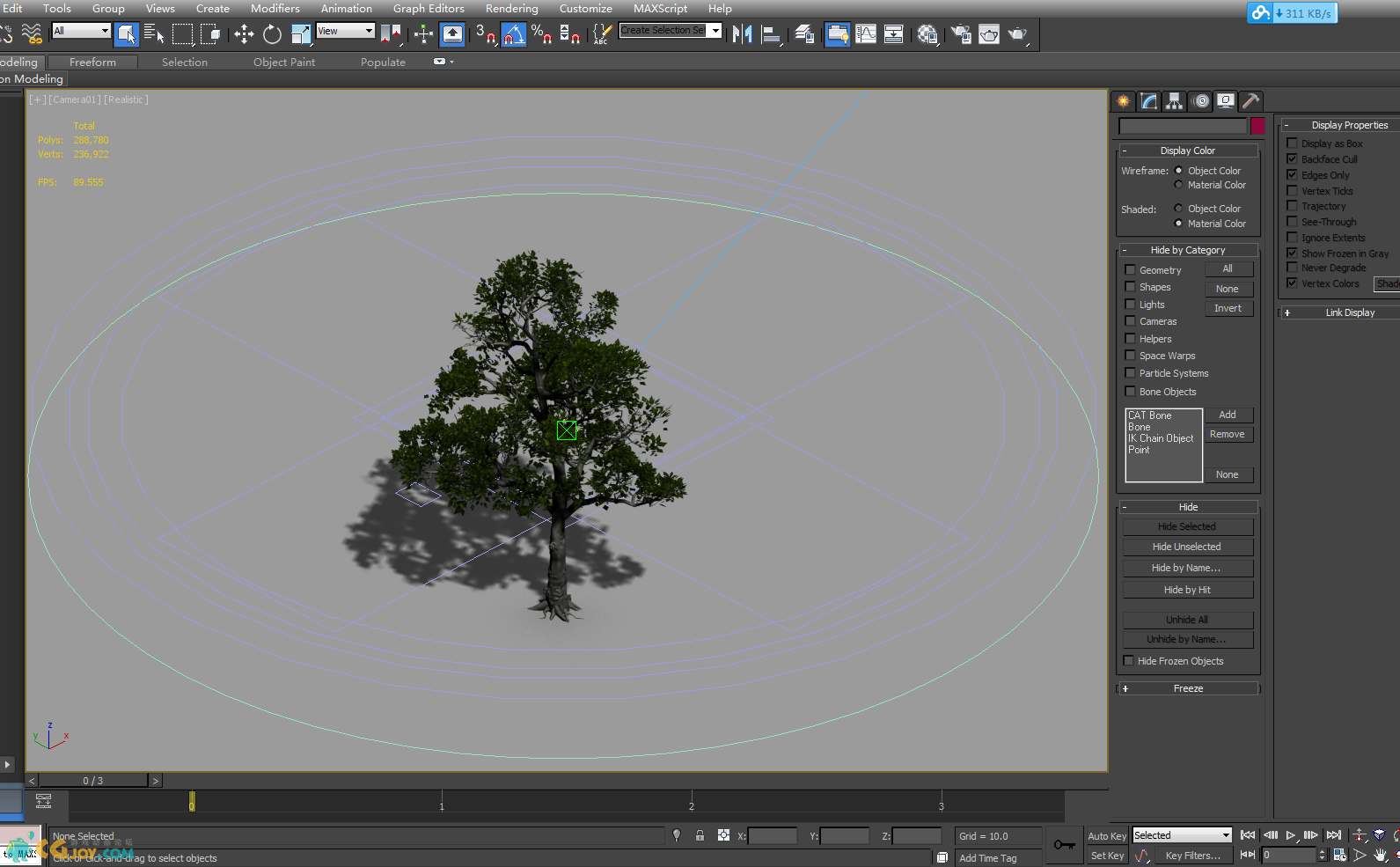
Task: Open the key filter Selected dropdown
Action: coord(1181,835)
